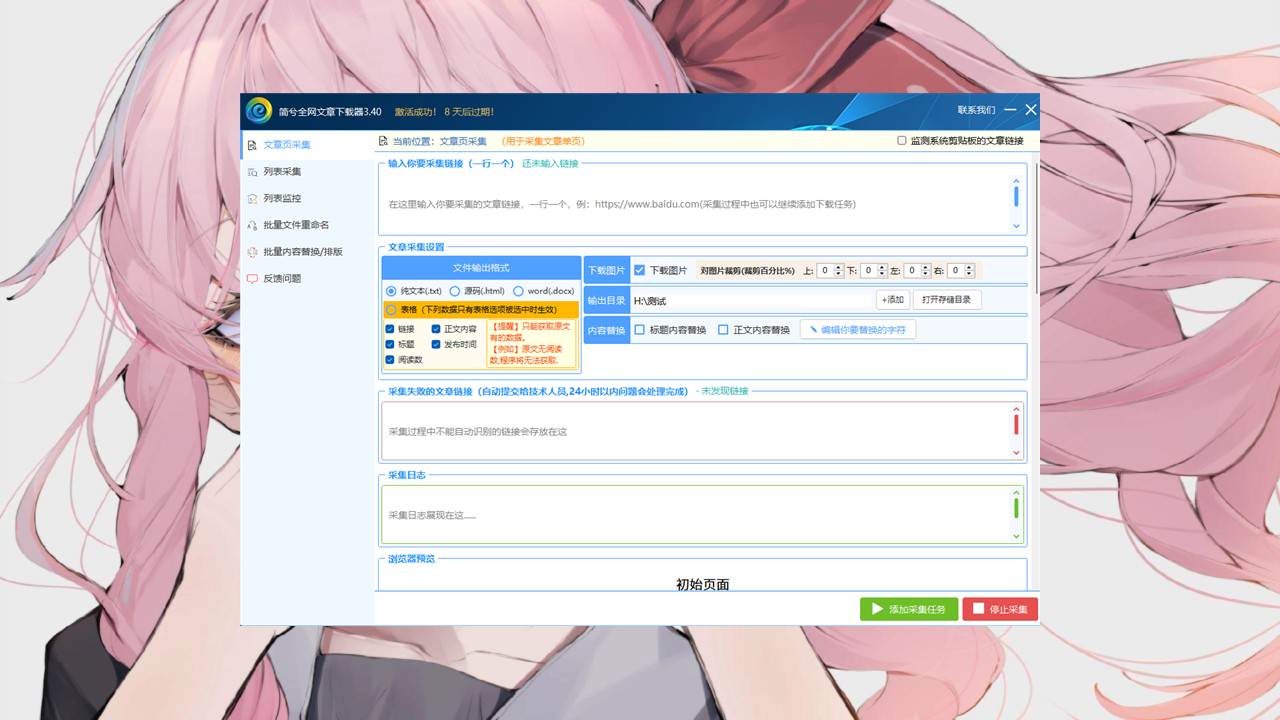Click the +添加 output directory button

point(893,300)
